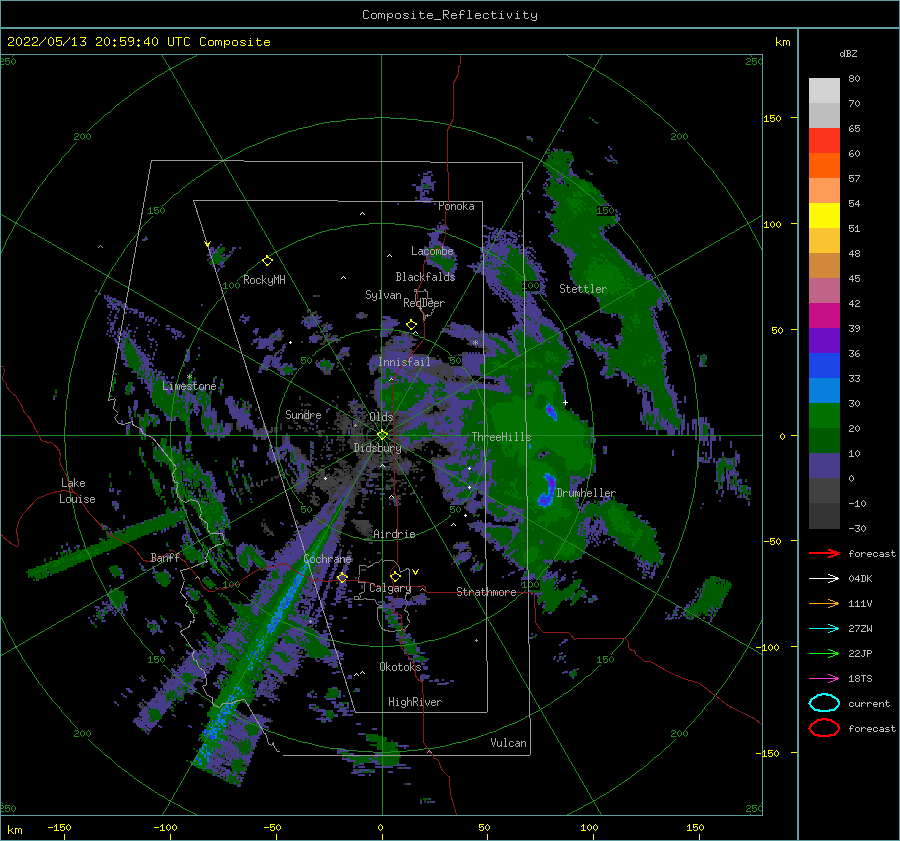
Task: Click the Ponoka city label
Action: [x=456, y=206]
